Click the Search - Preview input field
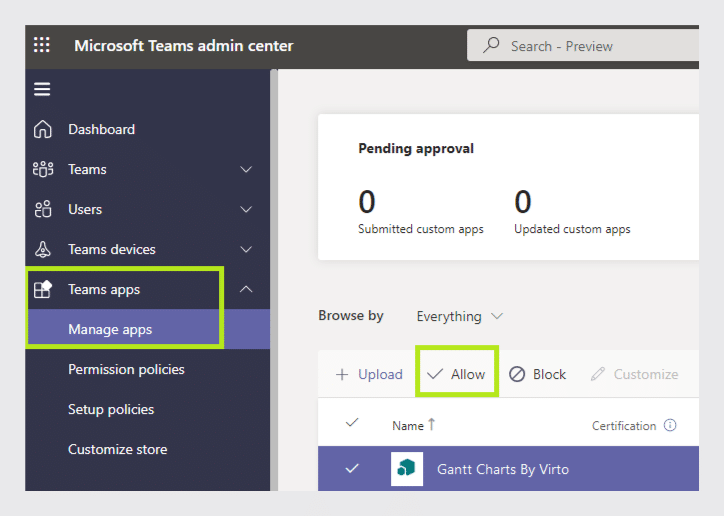Screen dimensions: 724x516 click(583, 45)
